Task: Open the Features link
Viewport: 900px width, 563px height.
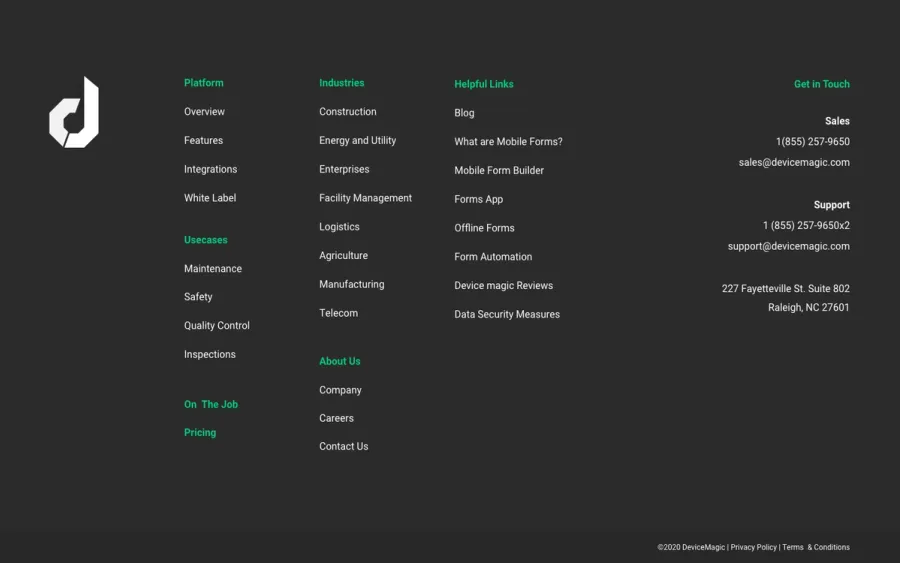Action: pos(203,140)
